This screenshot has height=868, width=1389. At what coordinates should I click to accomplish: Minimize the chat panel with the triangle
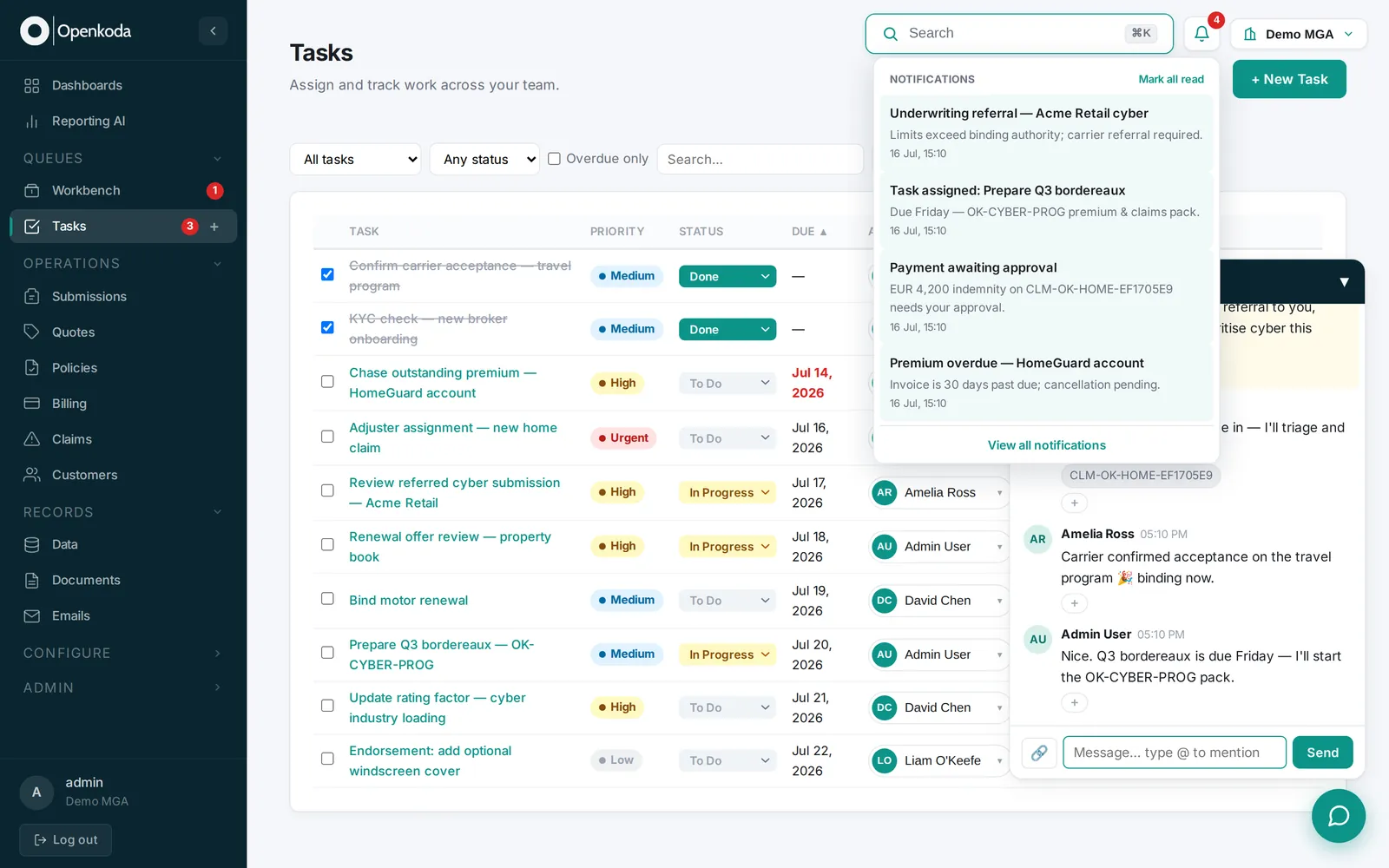[x=1344, y=282]
